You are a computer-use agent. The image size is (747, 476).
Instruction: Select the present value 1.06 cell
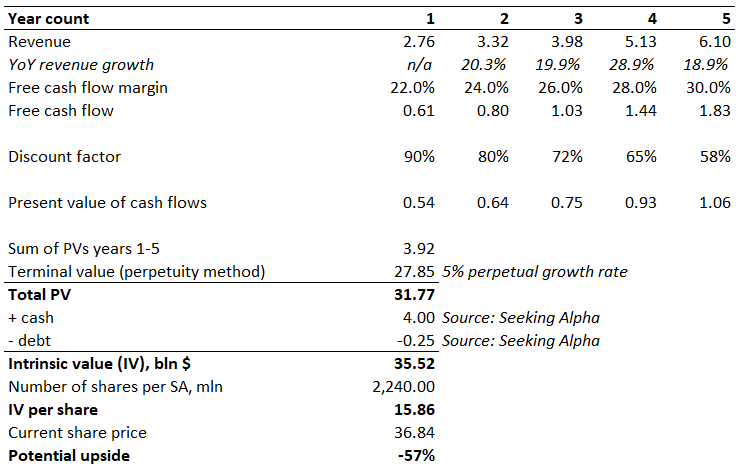click(713, 203)
